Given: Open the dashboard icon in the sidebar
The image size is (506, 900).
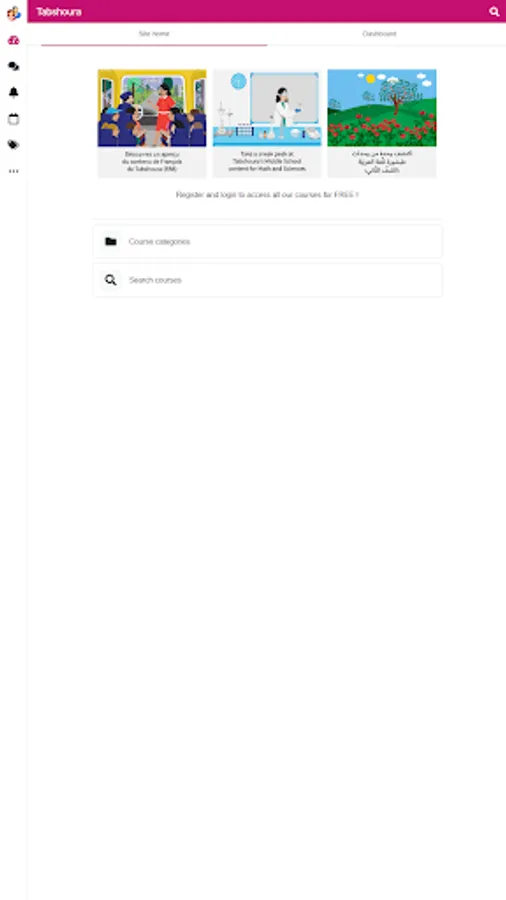Looking at the screenshot, I should pos(13,40).
